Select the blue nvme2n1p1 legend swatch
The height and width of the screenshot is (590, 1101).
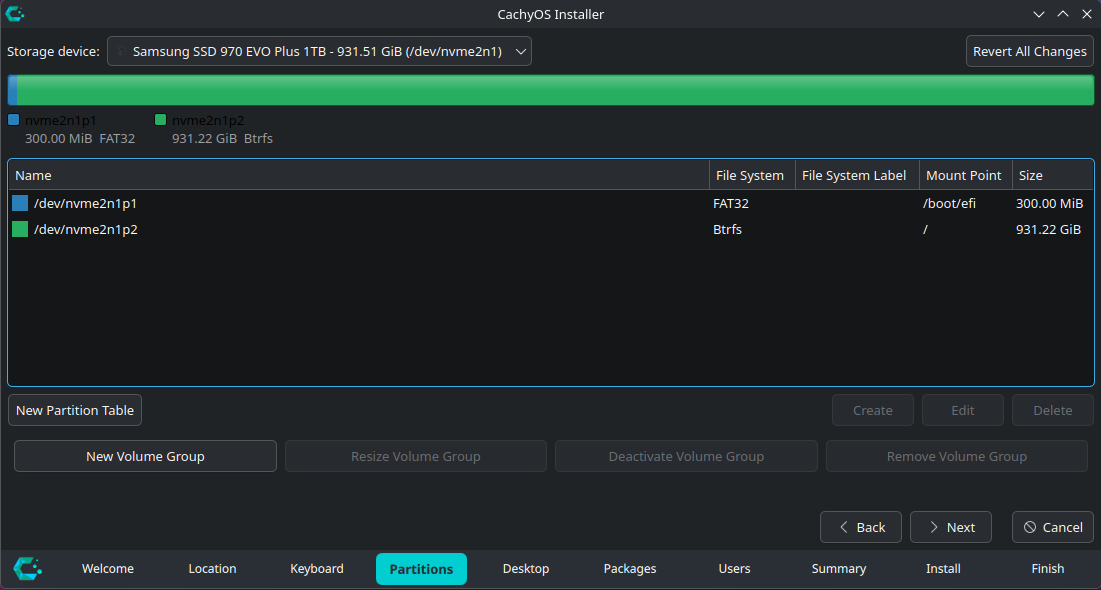[x=13, y=120]
